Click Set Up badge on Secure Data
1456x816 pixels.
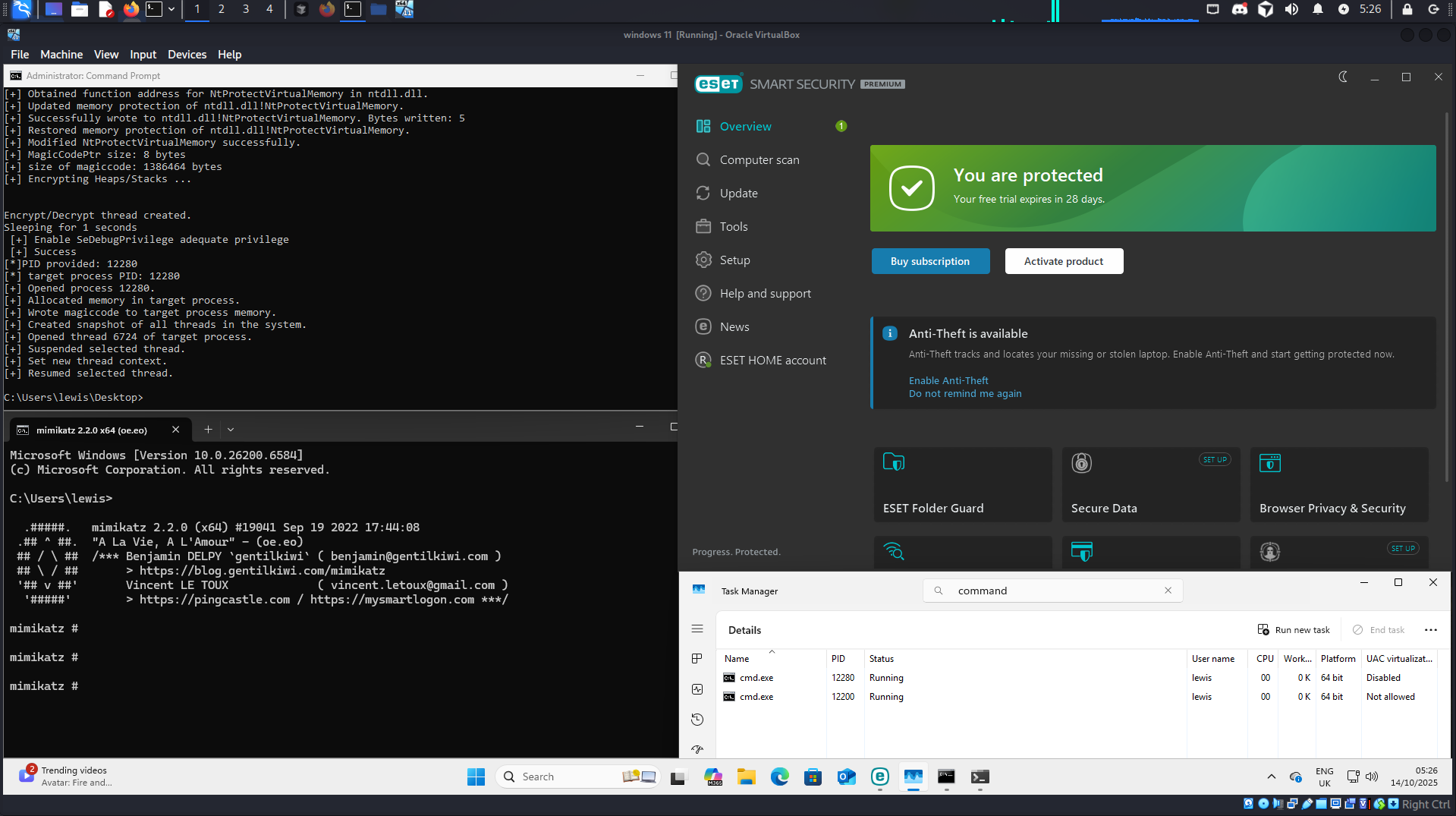pyautogui.click(x=1214, y=460)
